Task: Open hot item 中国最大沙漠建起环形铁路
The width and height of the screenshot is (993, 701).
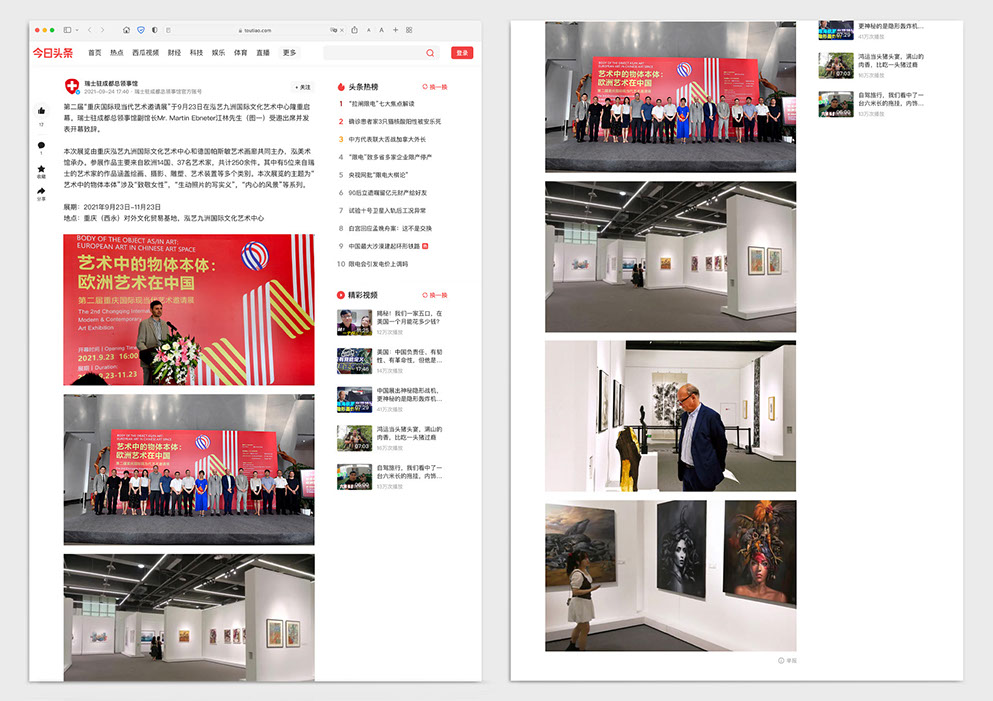Action: [x=384, y=246]
